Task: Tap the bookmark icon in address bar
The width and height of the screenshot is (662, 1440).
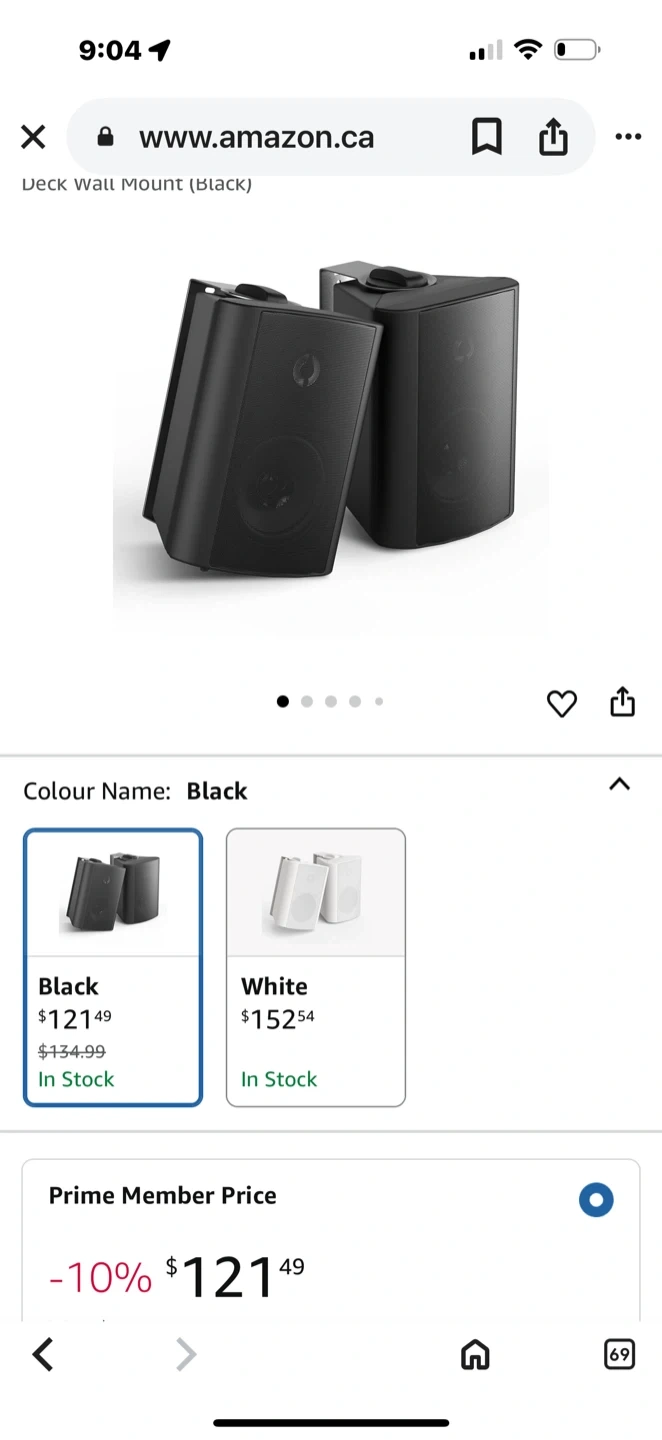Action: coord(486,137)
